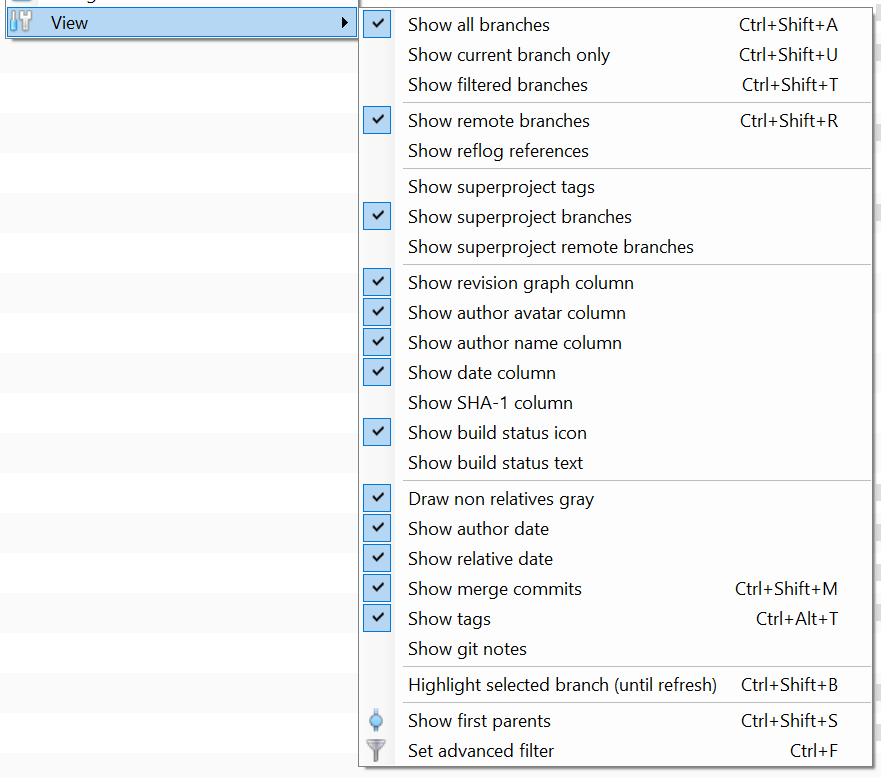Screen dimensions: 881x778
Task: Select Show build status text
Action: point(495,462)
